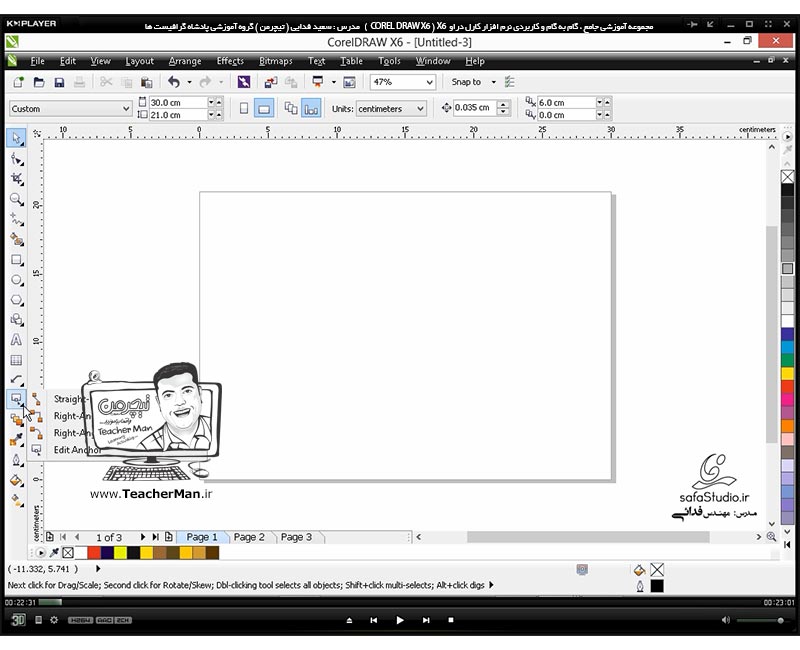Select the Fill bucket tool in the toolbox
800x650 pixels.
point(17,481)
